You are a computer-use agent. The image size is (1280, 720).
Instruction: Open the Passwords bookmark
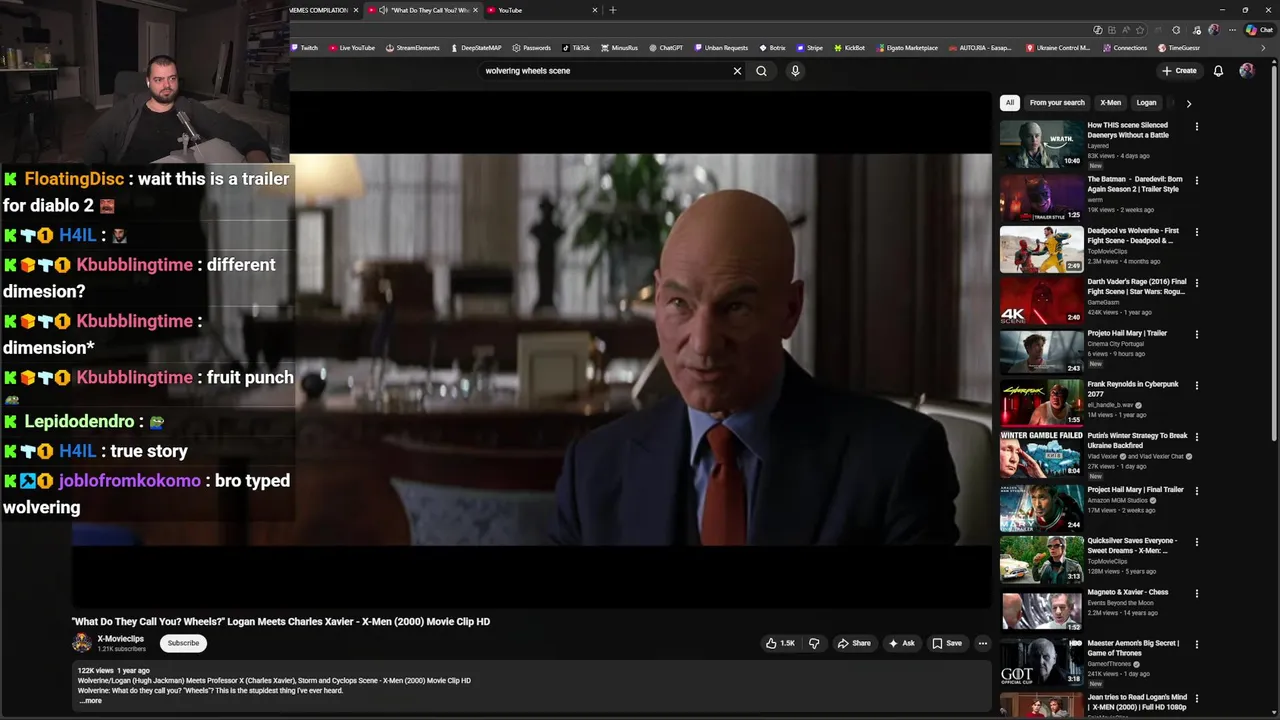tap(531, 48)
